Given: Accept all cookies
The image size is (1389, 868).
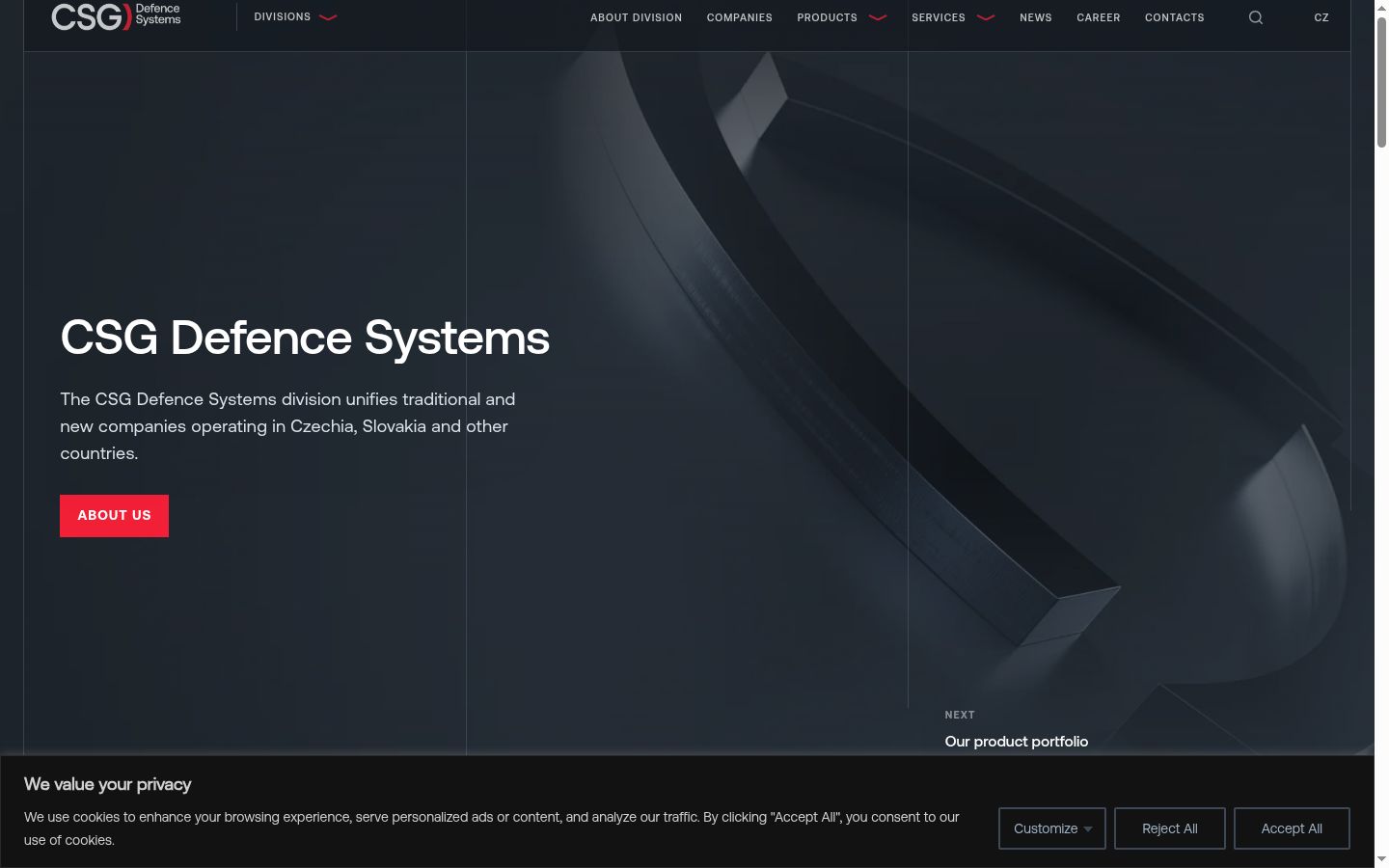Looking at the screenshot, I should 1292,828.
